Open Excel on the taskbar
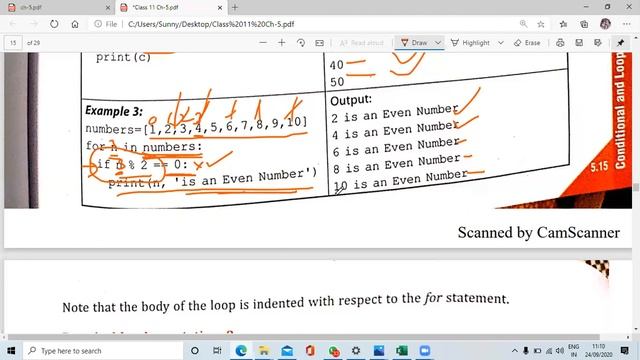 402,351
